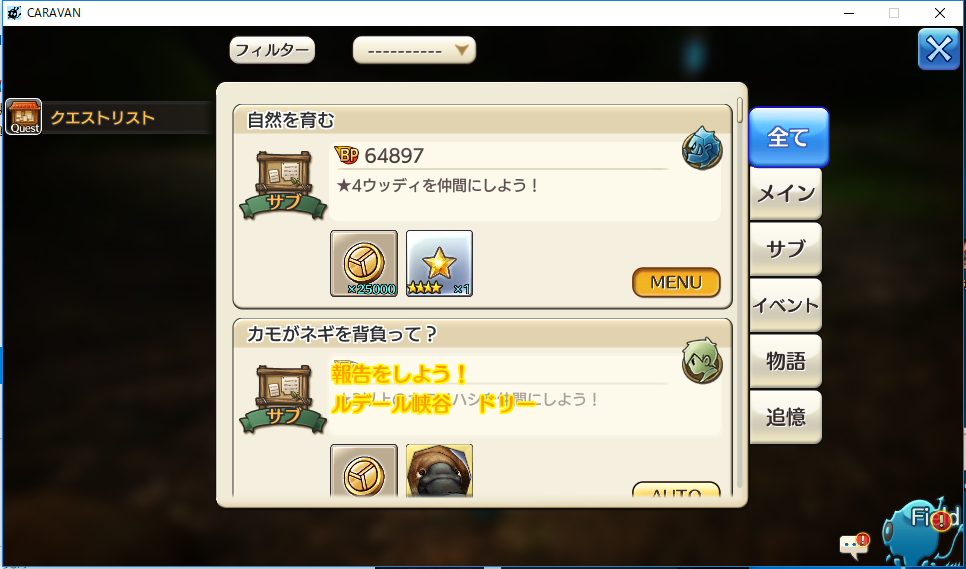966x569 pixels.
Task: Open the Field robot mascot icon
Action: (x=918, y=533)
